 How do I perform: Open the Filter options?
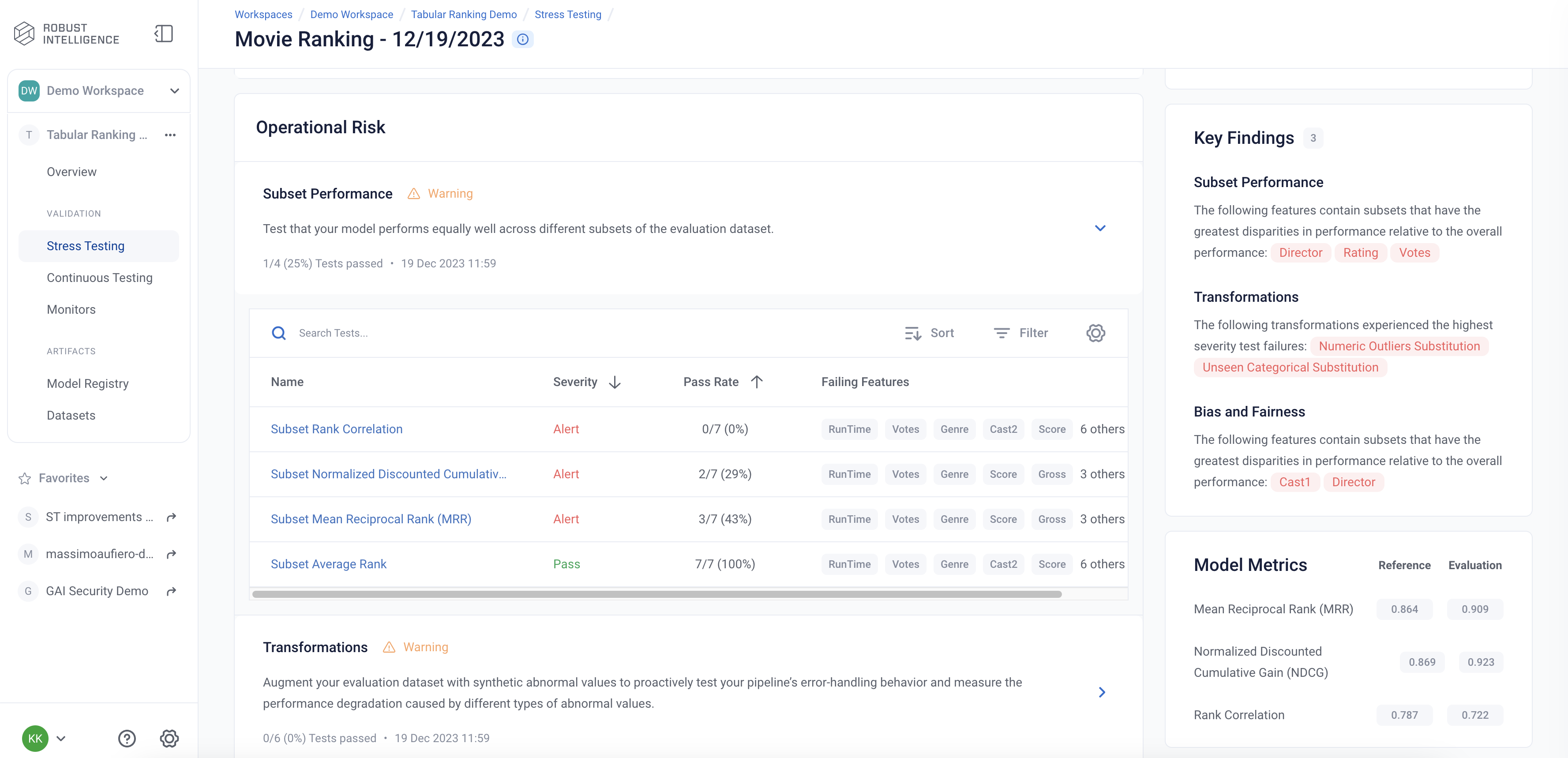pos(1021,333)
